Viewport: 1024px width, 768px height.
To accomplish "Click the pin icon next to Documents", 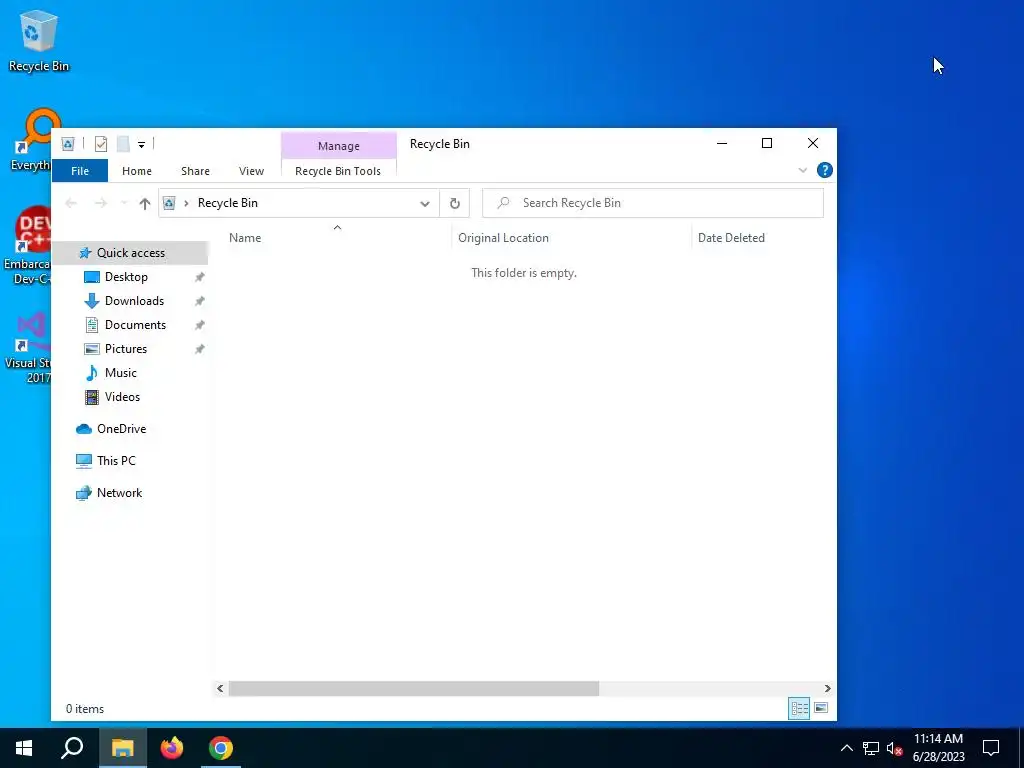I will click(200, 325).
